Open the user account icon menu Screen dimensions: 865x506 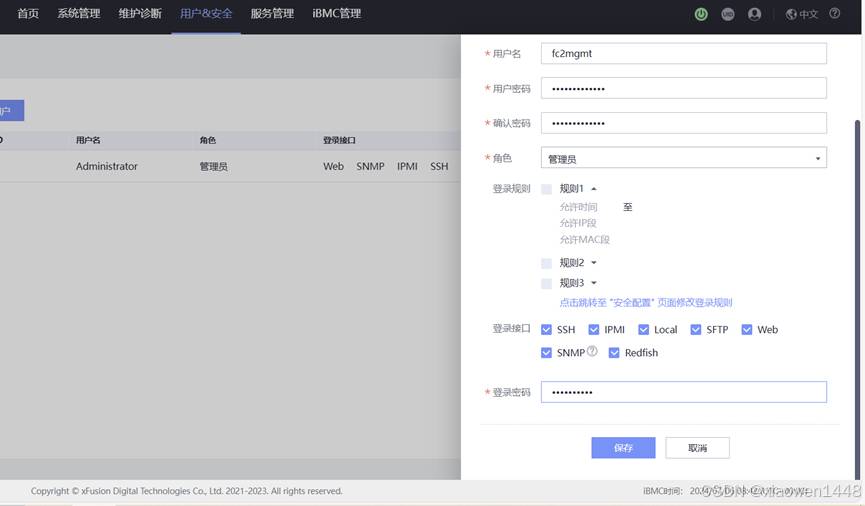click(x=755, y=14)
